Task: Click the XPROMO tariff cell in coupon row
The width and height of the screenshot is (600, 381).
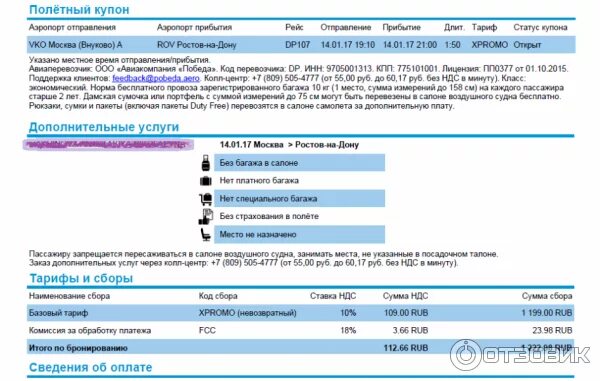Action: click(489, 45)
